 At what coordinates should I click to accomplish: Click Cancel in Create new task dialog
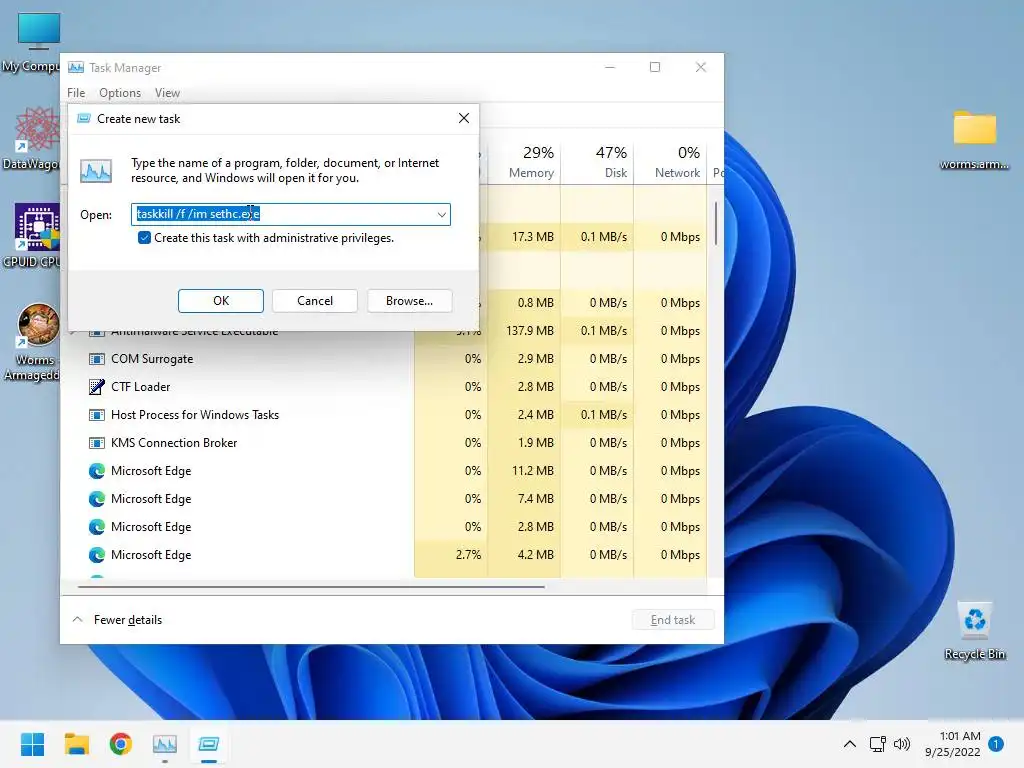(x=315, y=301)
